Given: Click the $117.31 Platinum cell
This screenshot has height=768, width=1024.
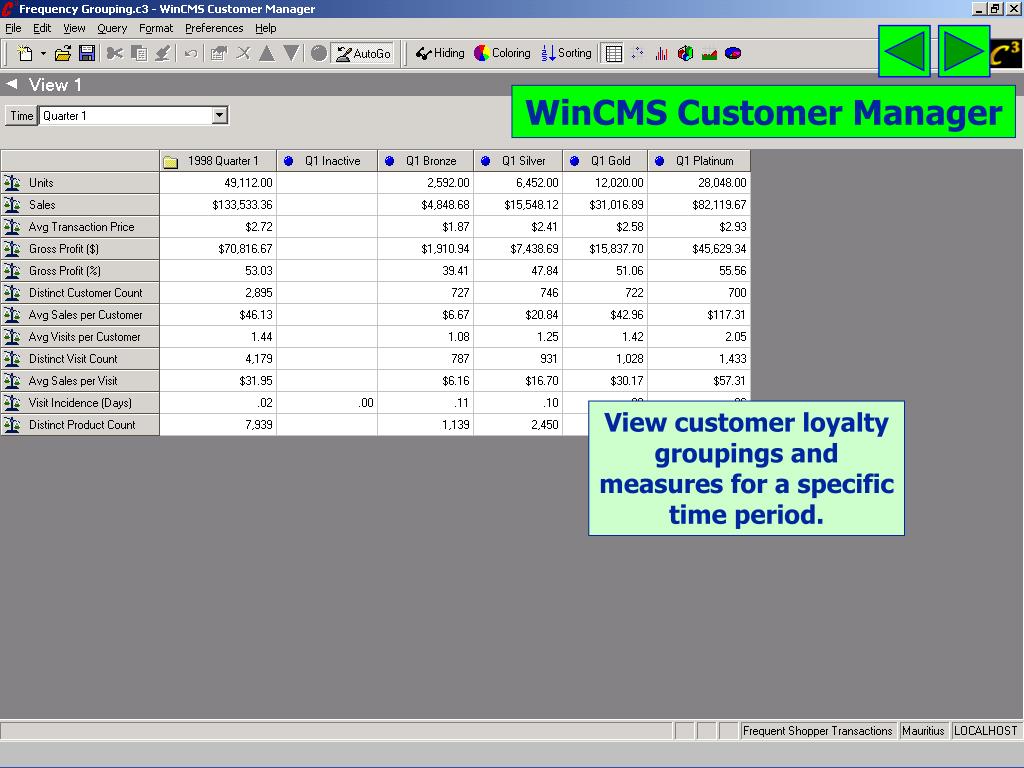Looking at the screenshot, I should pyautogui.click(x=699, y=315).
